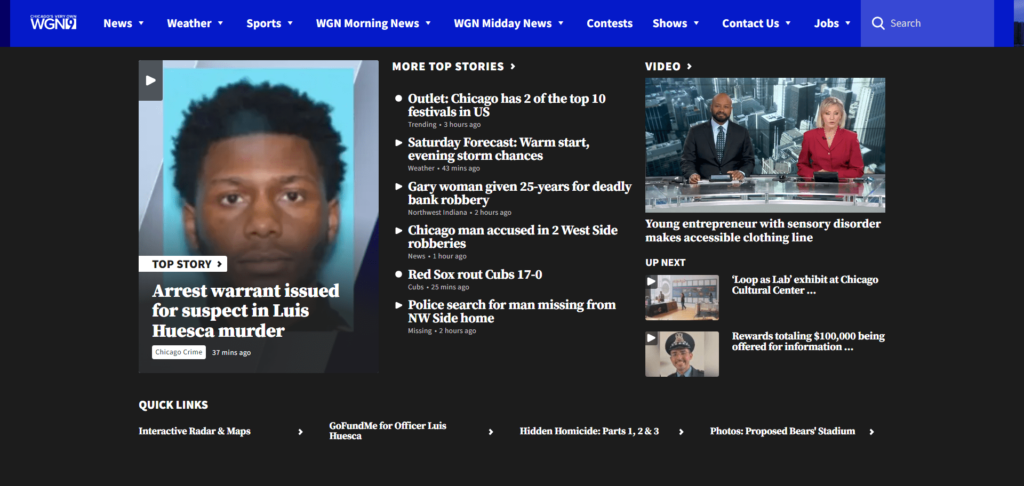Click the Search input field
The height and width of the screenshot is (486, 1024).
[927, 24]
